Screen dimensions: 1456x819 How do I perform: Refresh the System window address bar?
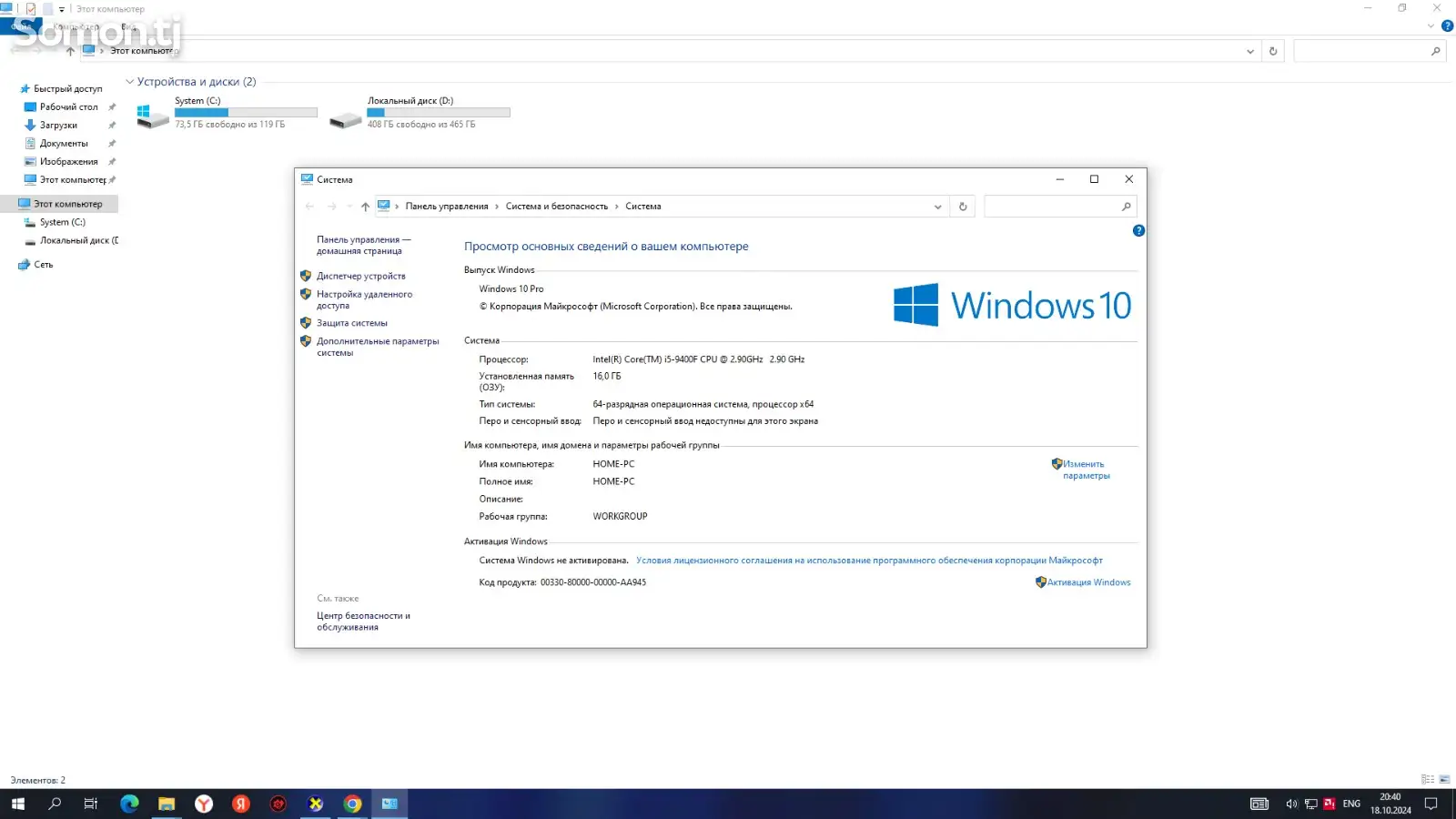click(x=963, y=207)
